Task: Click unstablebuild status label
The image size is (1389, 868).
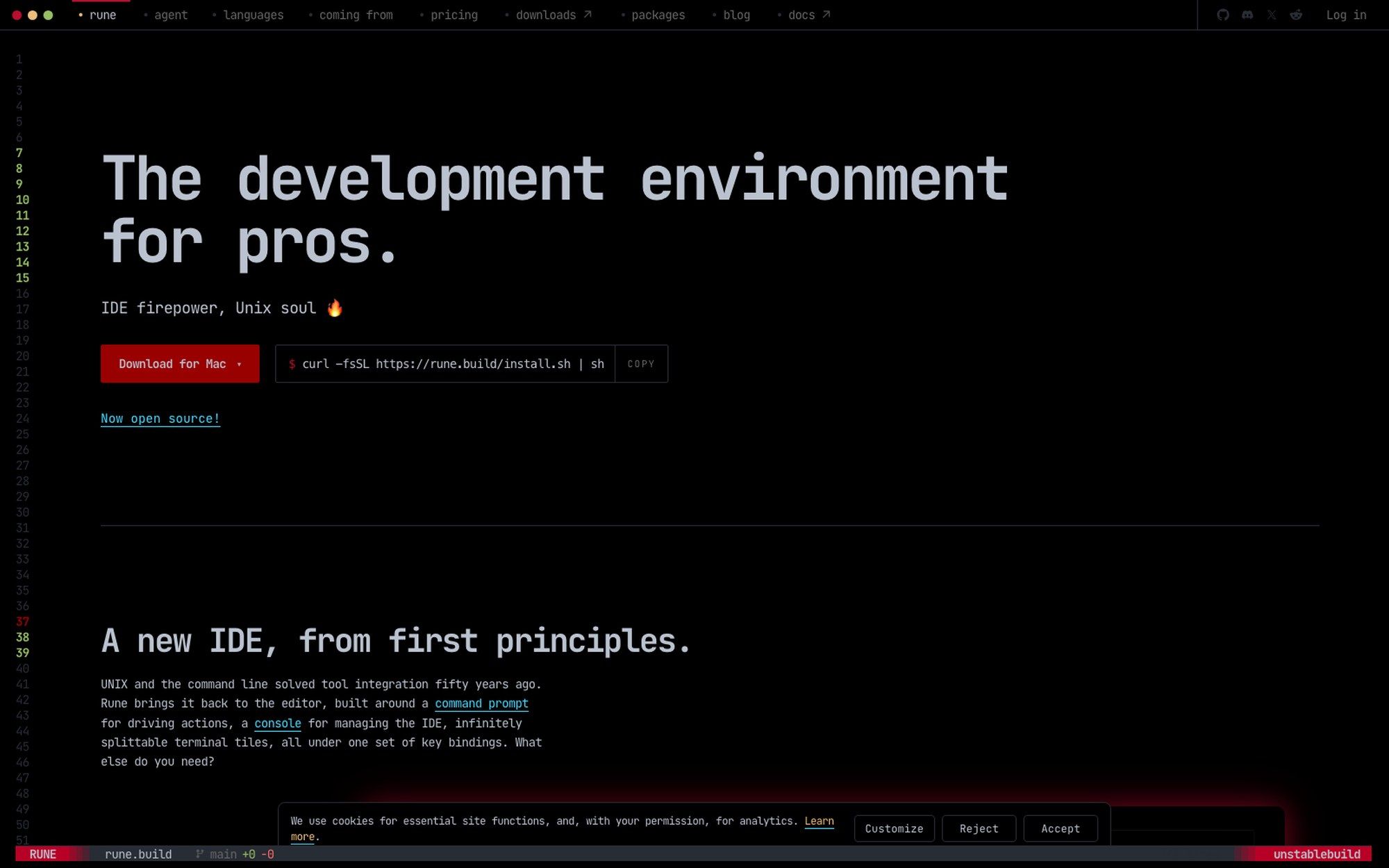Action: pos(1316,854)
